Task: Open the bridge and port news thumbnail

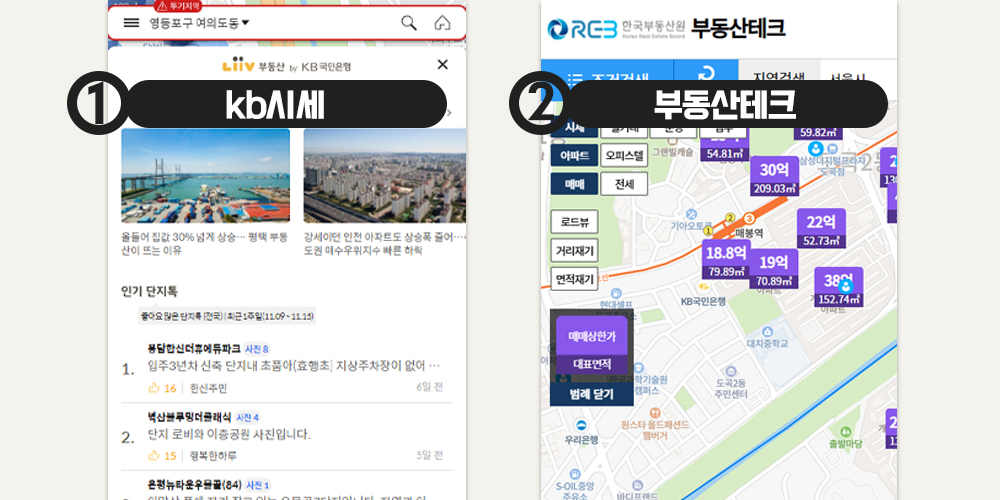Action: pos(205,175)
